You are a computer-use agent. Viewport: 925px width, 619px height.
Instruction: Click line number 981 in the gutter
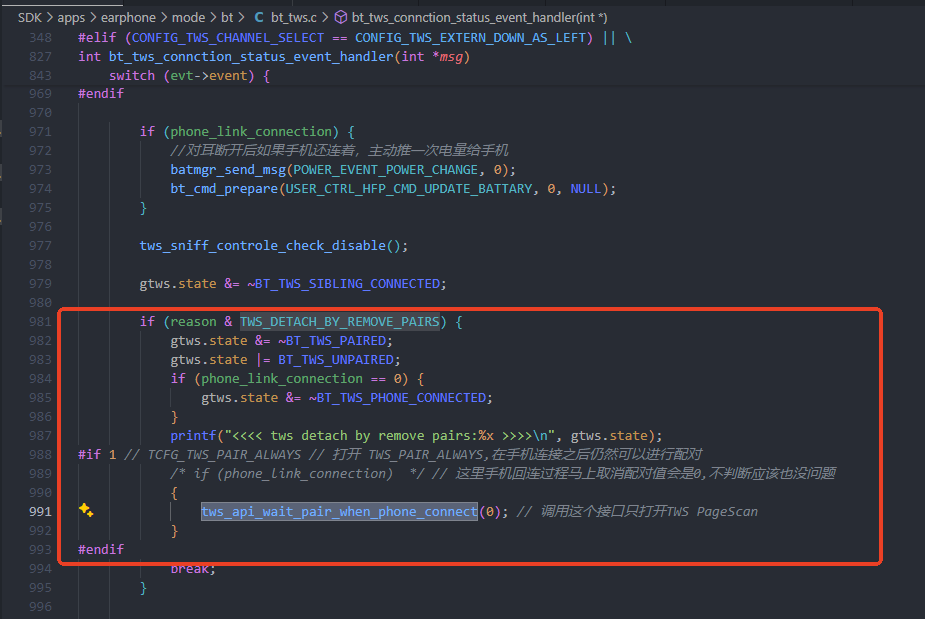click(x=40, y=322)
